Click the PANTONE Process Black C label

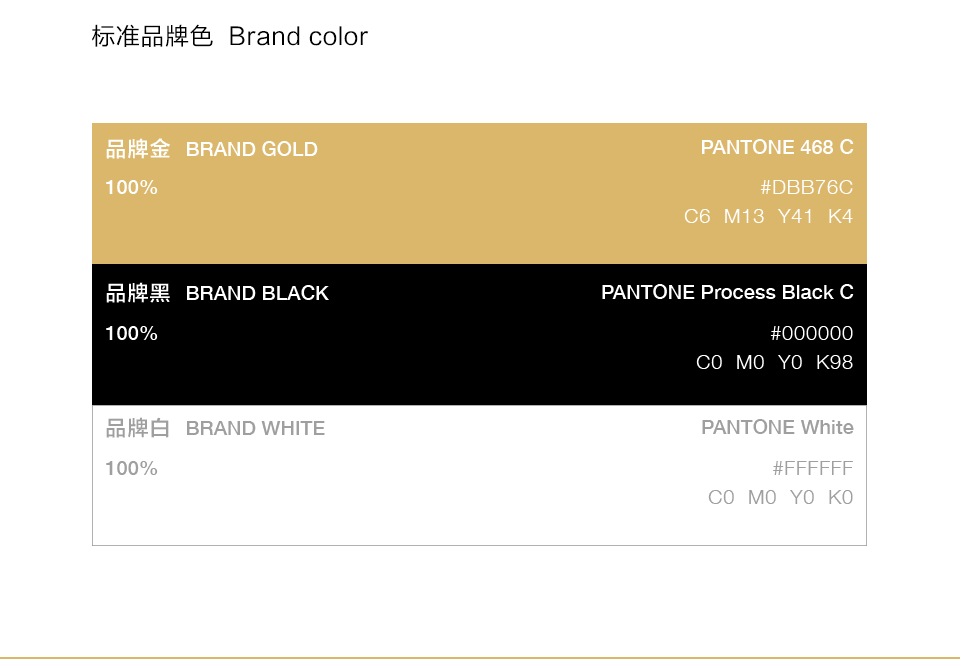pyautogui.click(x=727, y=293)
